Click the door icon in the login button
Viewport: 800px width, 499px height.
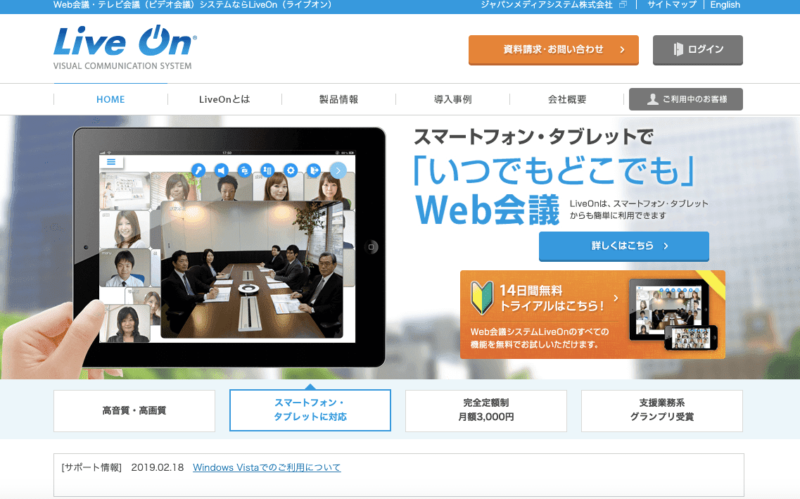click(x=678, y=49)
